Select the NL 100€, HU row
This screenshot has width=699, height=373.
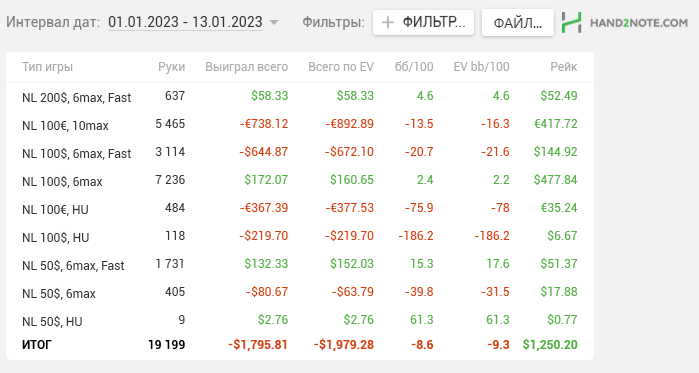pyautogui.click(x=300, y=209)
